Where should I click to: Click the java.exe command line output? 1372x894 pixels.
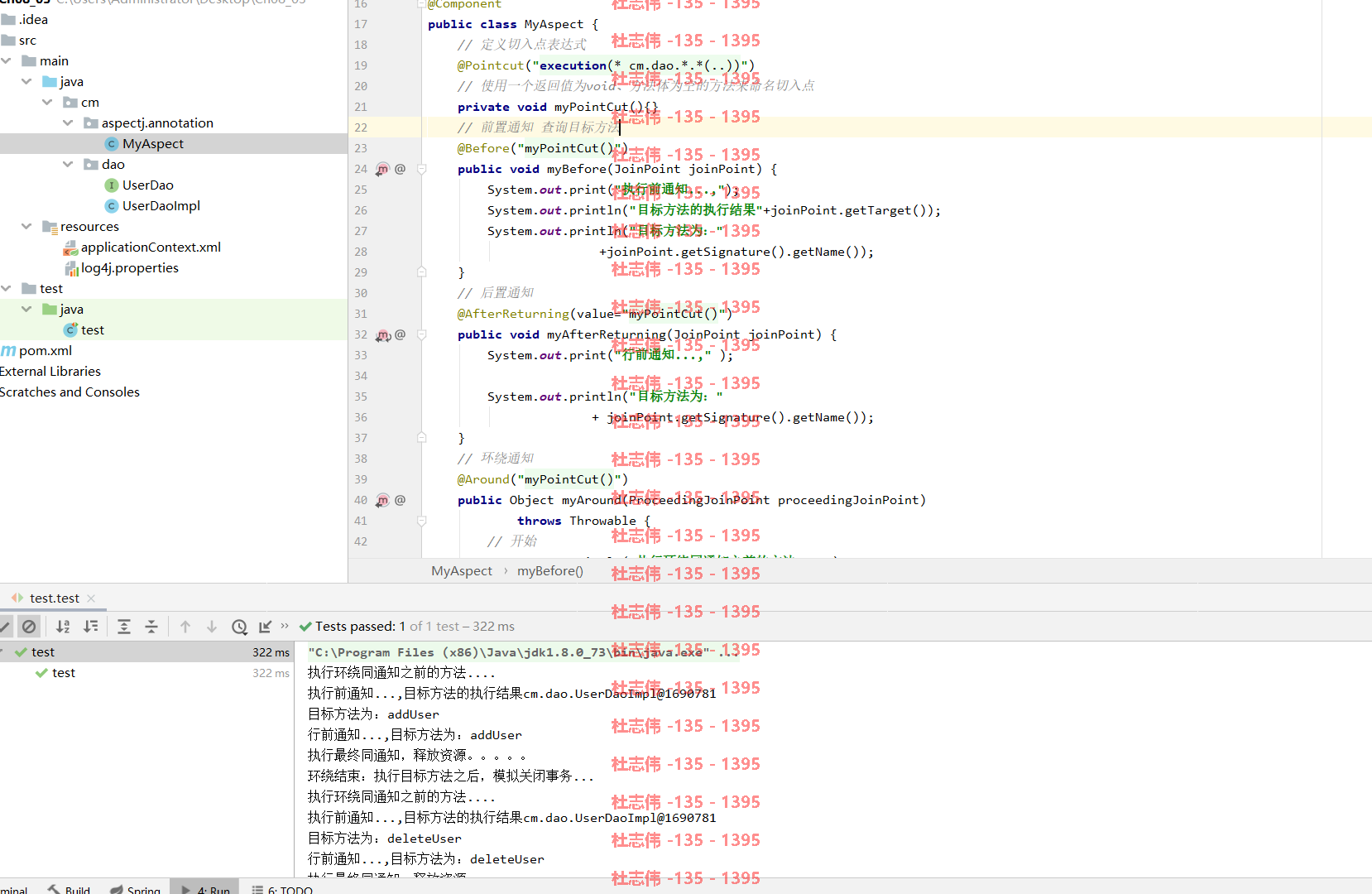click(x=524, y=652)
